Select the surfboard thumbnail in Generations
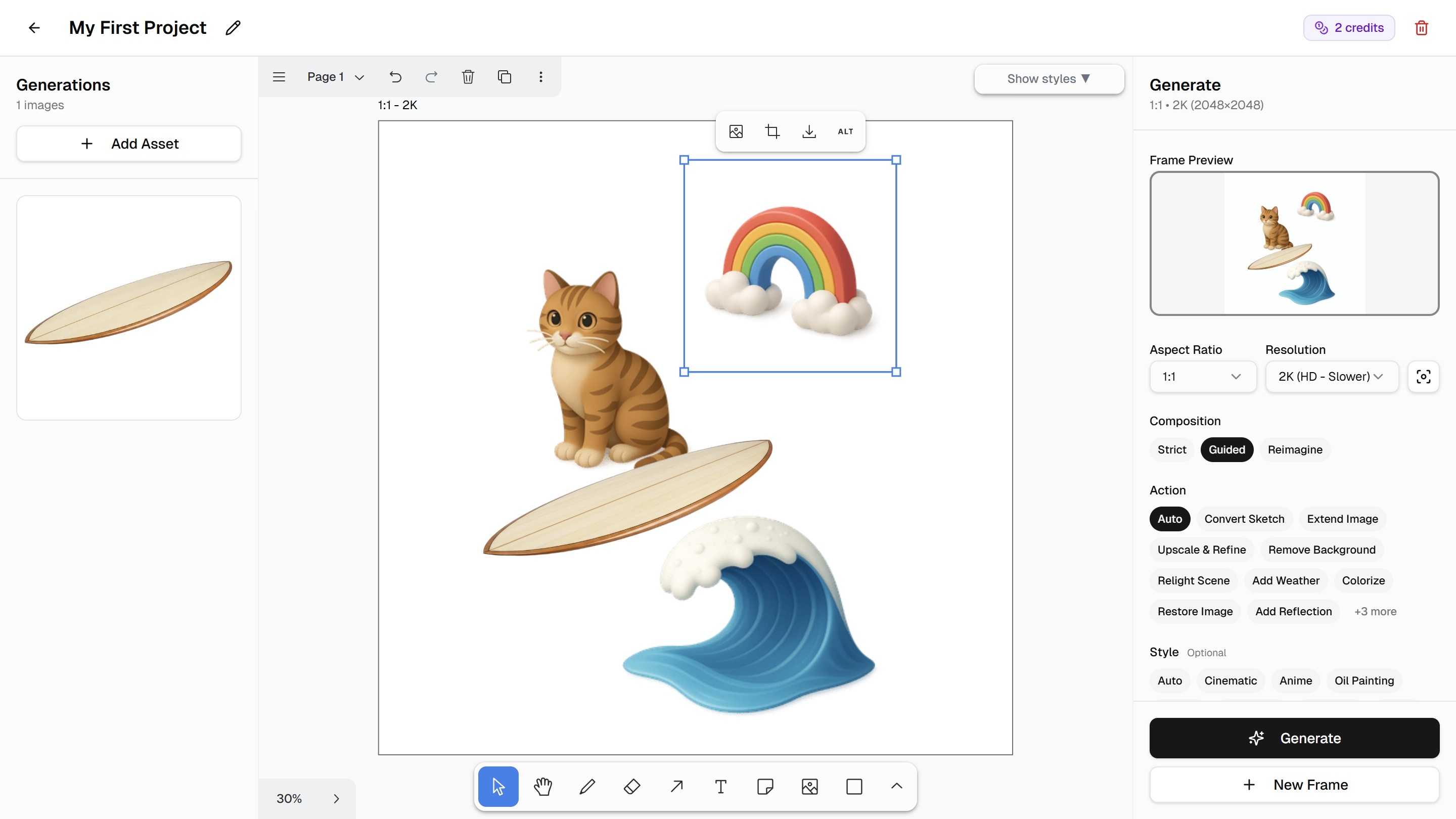Screen dimensions: 1456x819 coord(129,307)
